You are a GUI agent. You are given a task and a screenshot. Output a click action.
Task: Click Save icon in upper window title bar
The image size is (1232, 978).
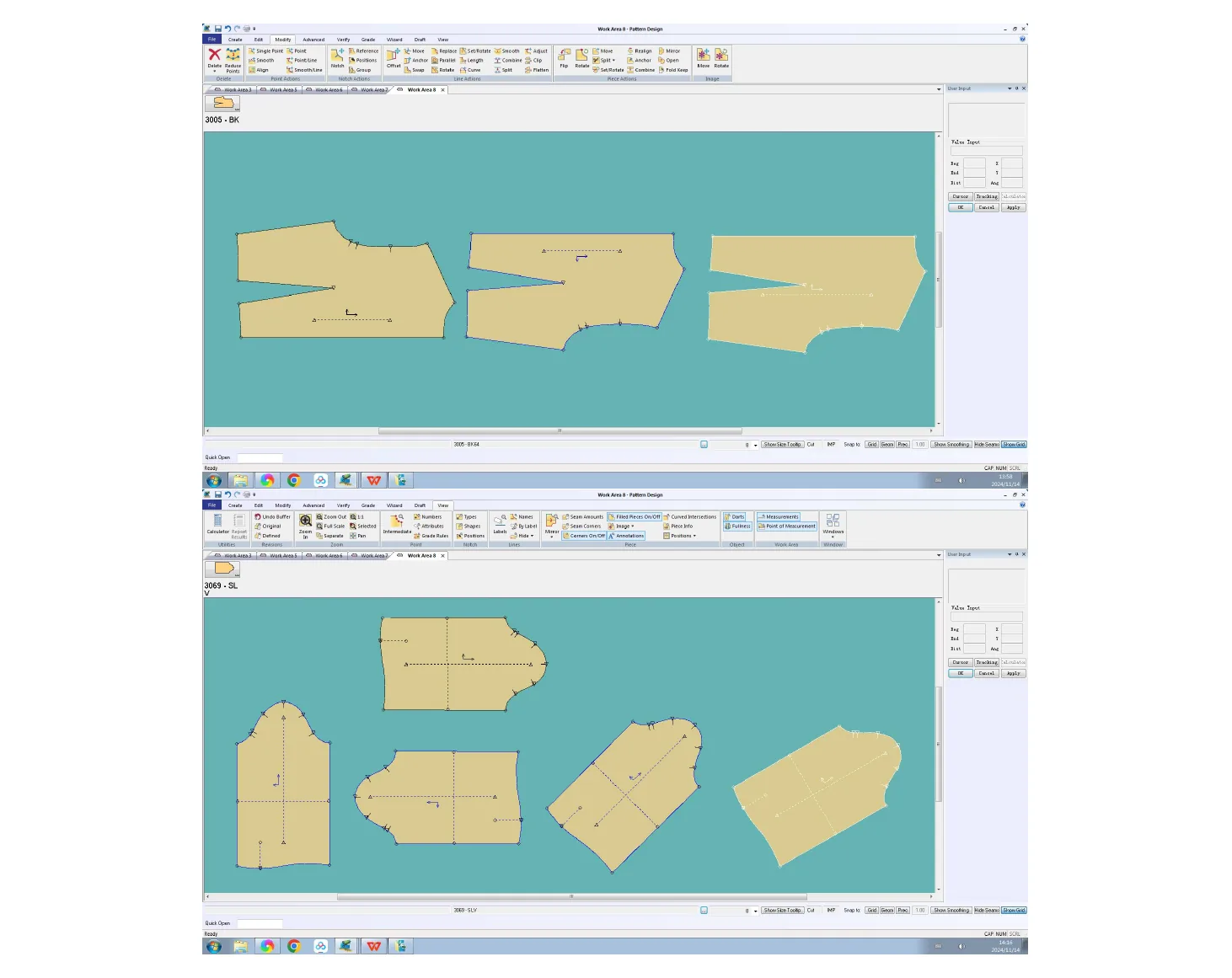click(x=217, y=29)
